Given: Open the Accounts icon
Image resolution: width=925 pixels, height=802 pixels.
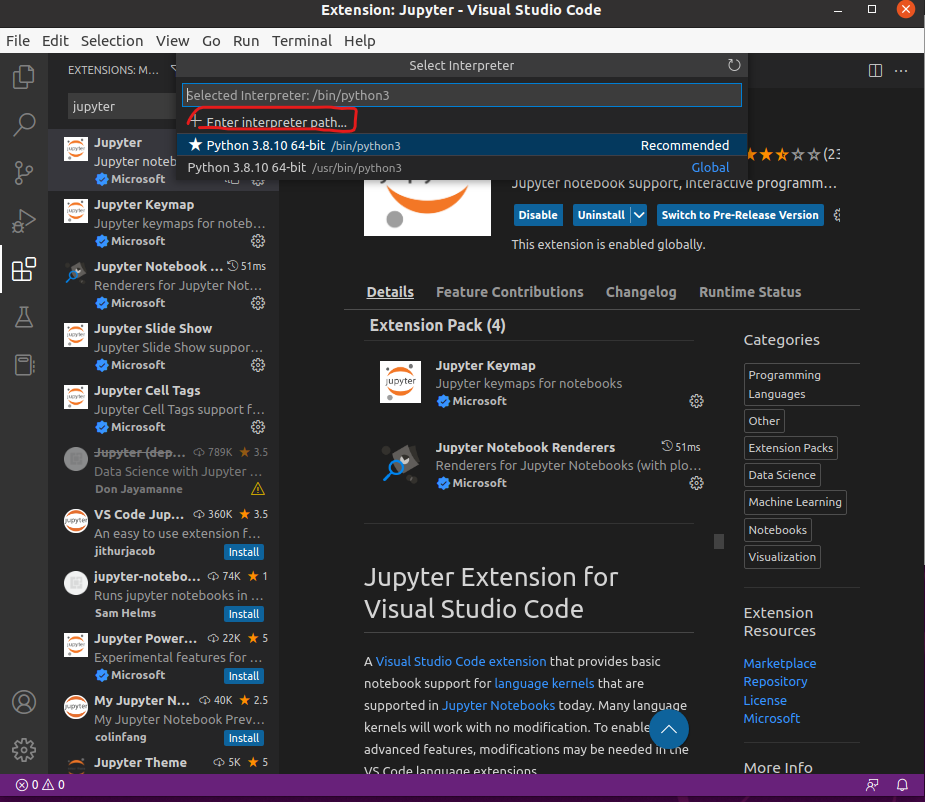Looking at the screenshot, I should (x=24, y=702).
